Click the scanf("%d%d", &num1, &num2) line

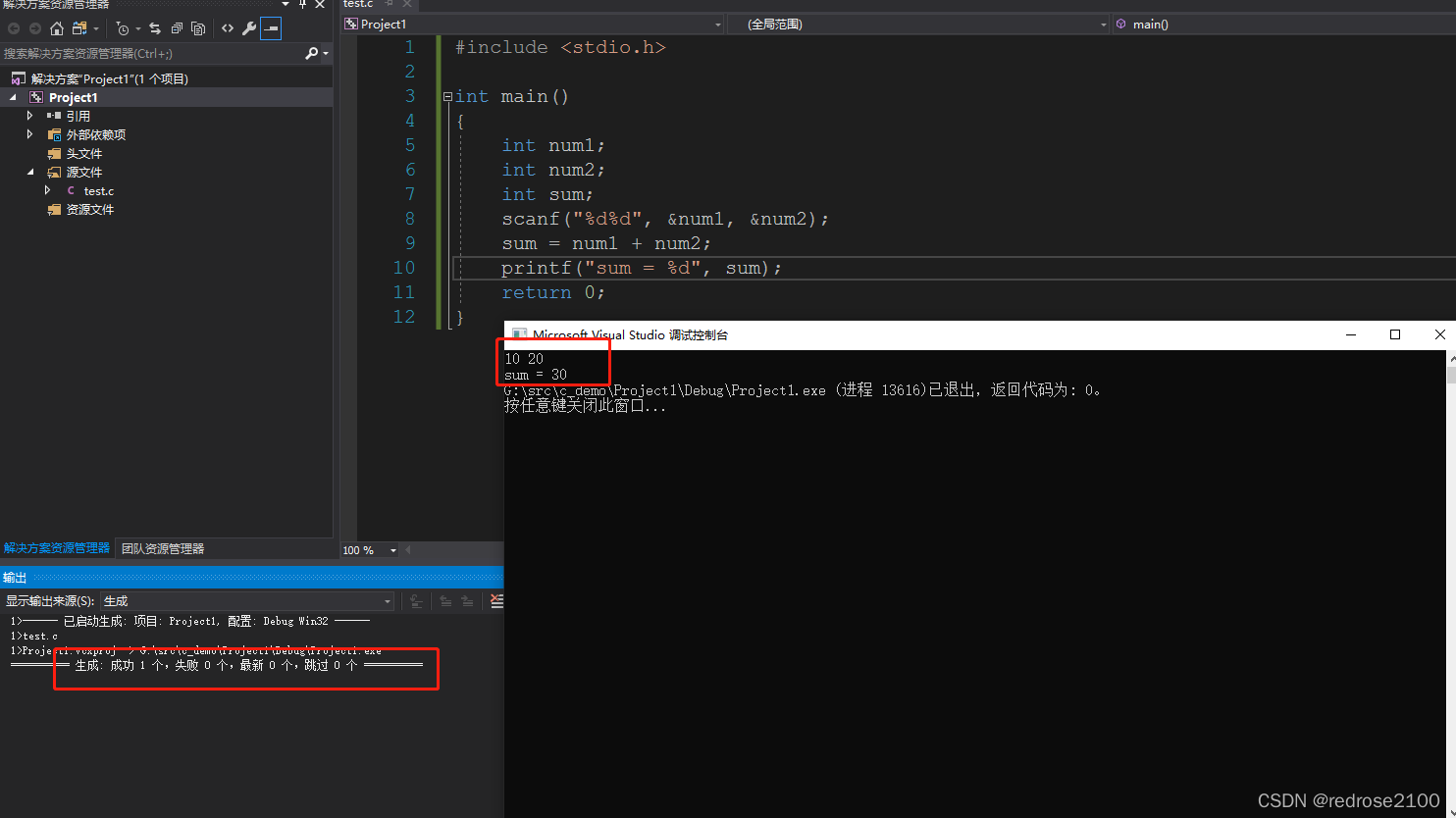[x=665, y=219]
